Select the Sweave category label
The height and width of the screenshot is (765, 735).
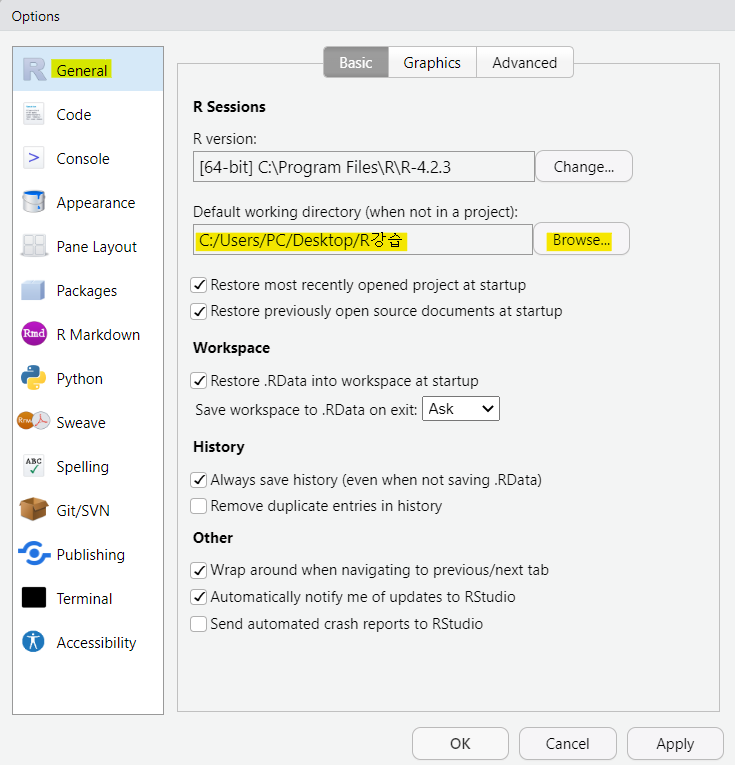click(x=81, y=423)
